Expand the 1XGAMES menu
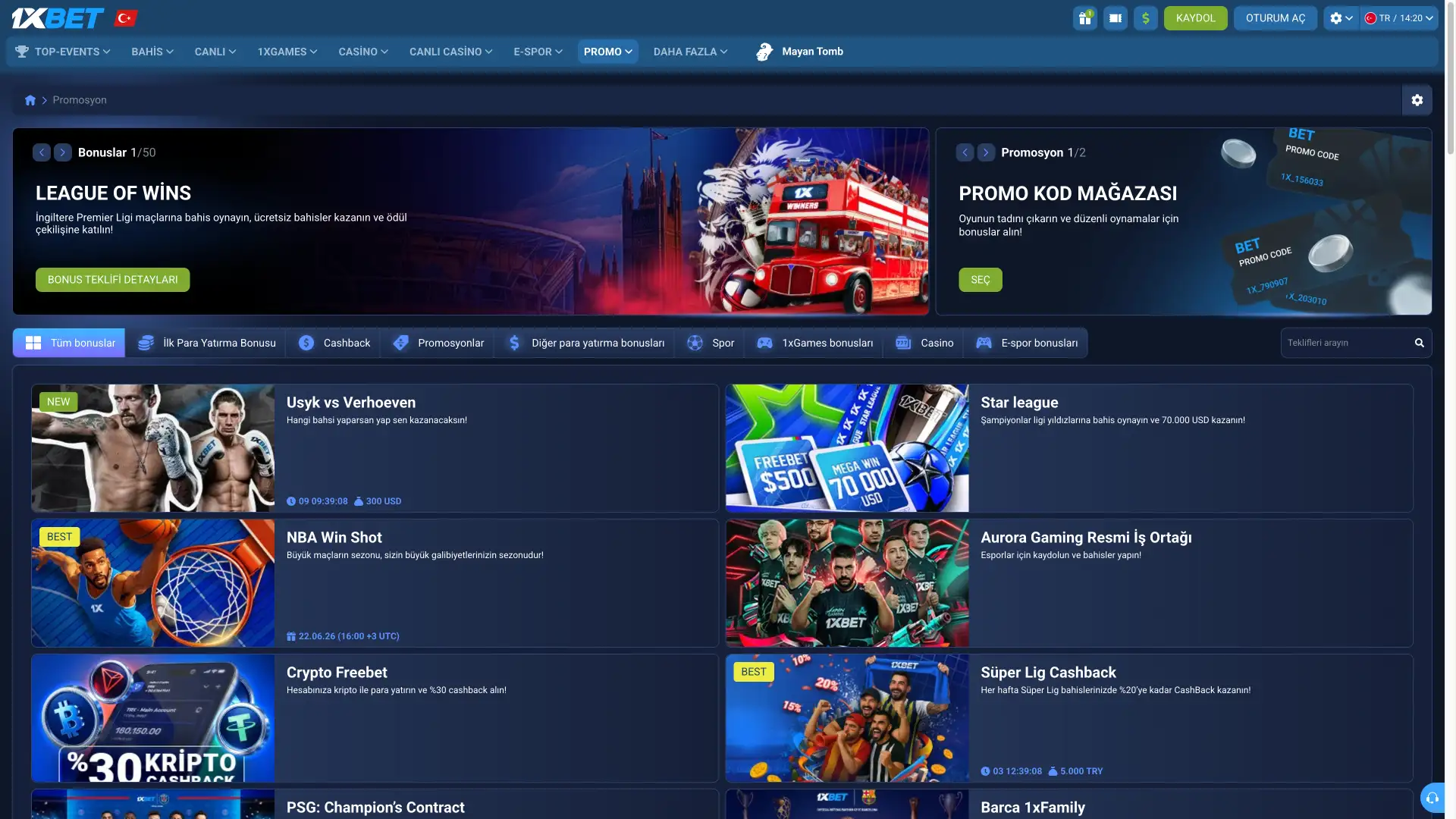This screenshot has width=1456, height=819. tap(287, 52)
